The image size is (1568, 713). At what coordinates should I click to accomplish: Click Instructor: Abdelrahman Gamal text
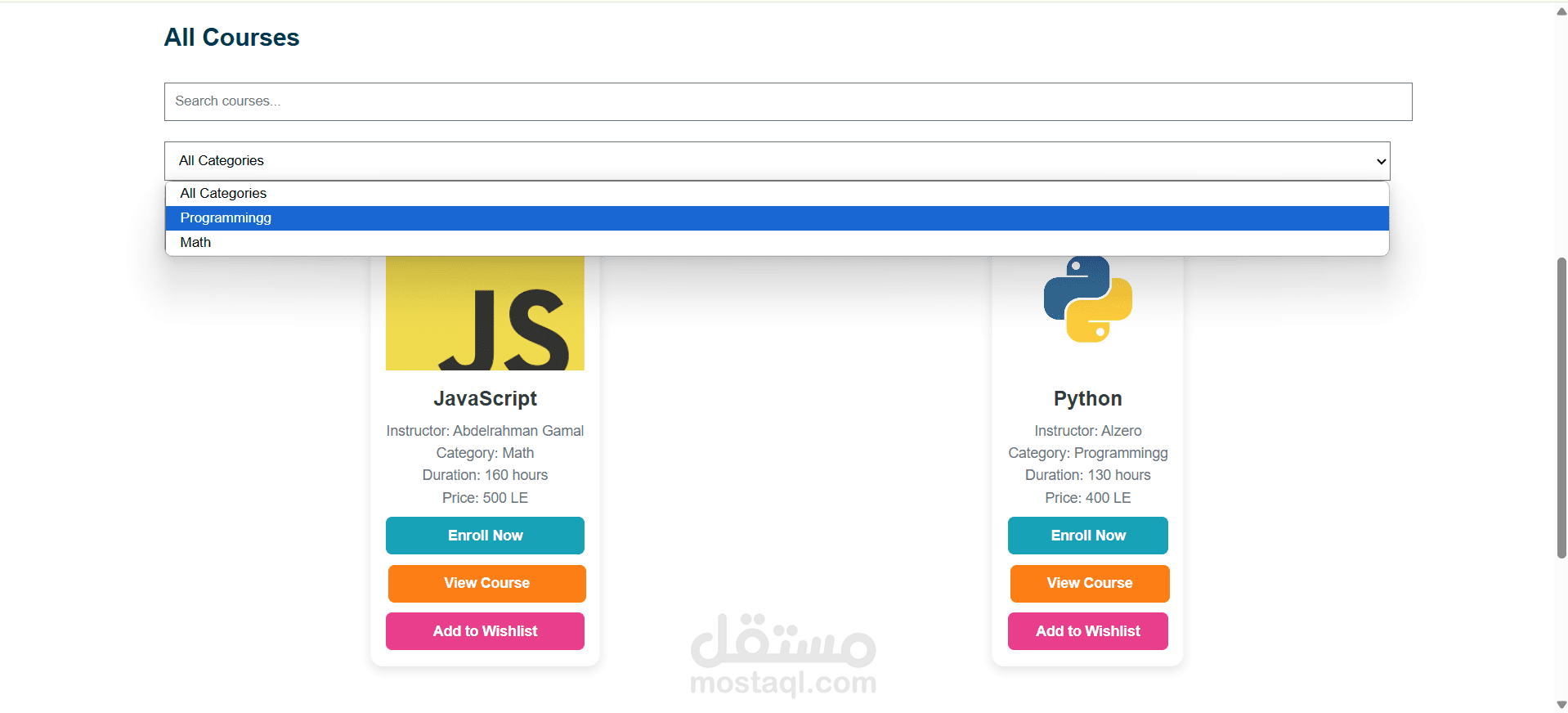point(485,431)
